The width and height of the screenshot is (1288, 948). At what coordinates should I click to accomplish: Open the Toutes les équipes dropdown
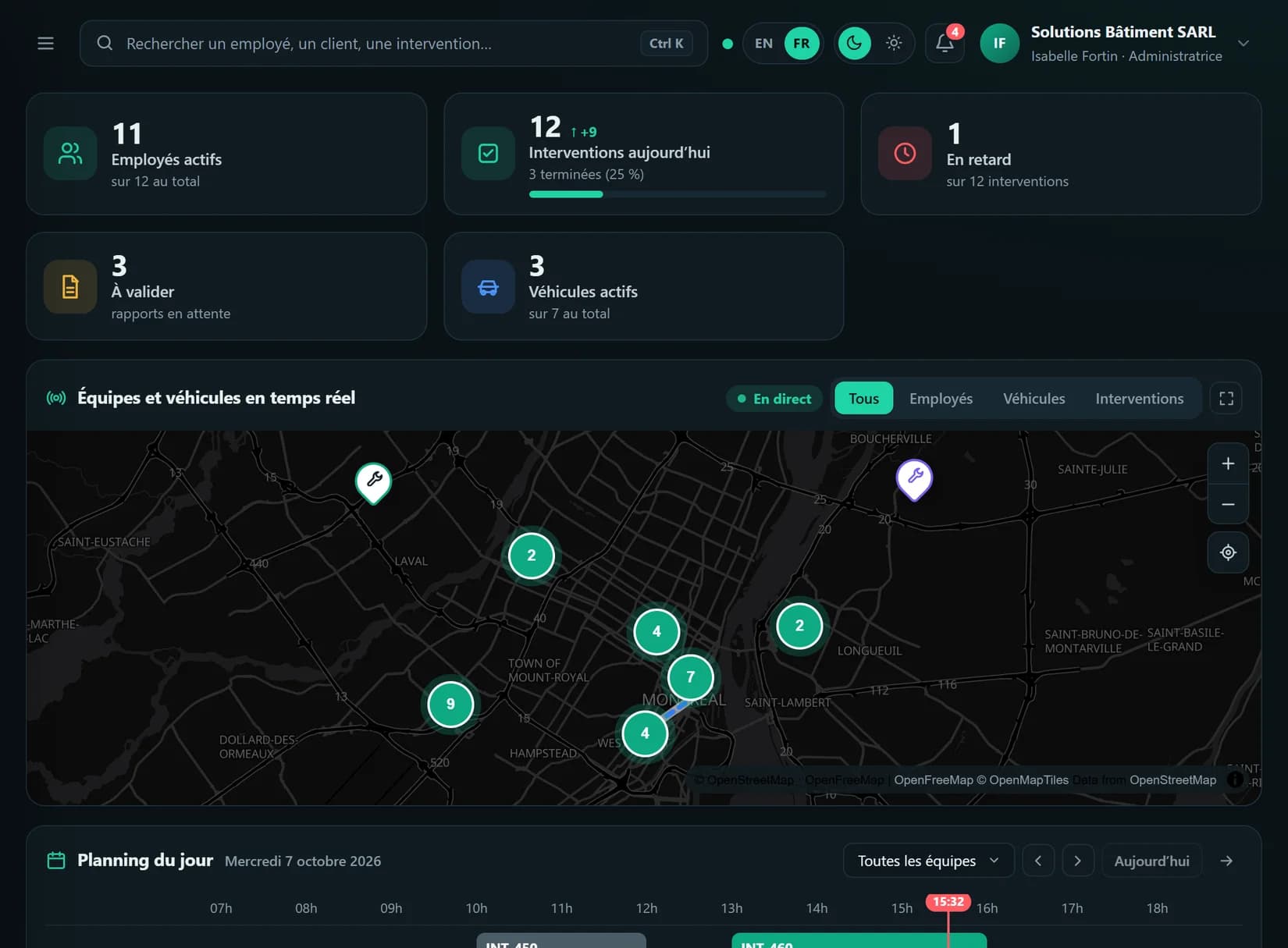[928, 861]
